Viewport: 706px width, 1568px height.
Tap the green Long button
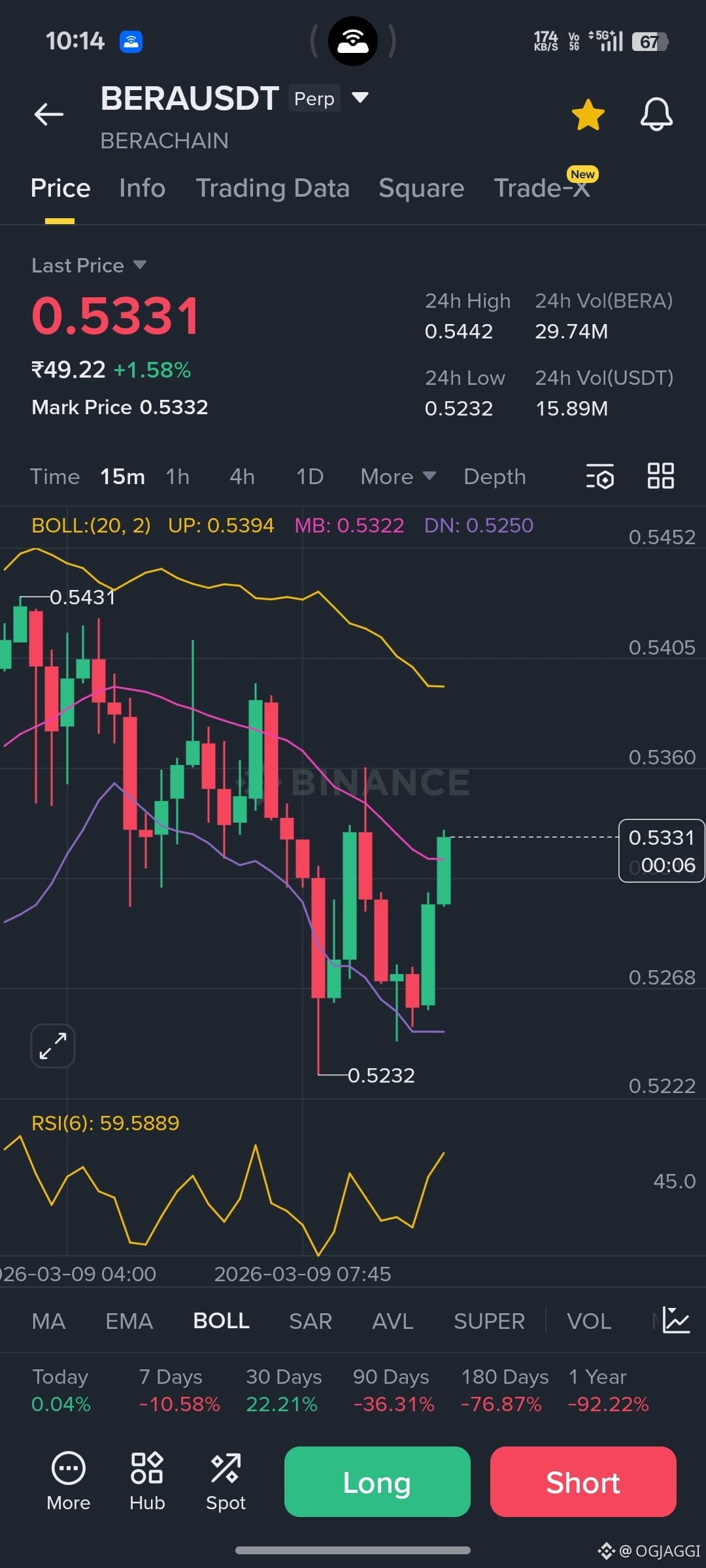tap(377, 1482)
